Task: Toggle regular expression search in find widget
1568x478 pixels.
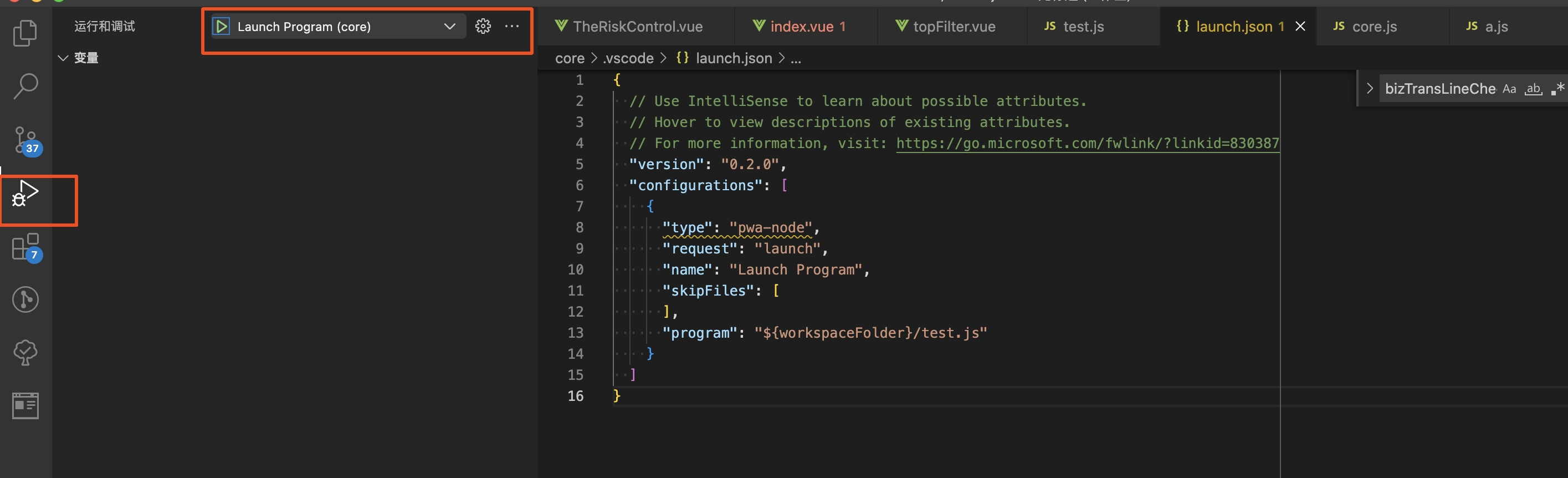Action: [x=1557, y=89]
